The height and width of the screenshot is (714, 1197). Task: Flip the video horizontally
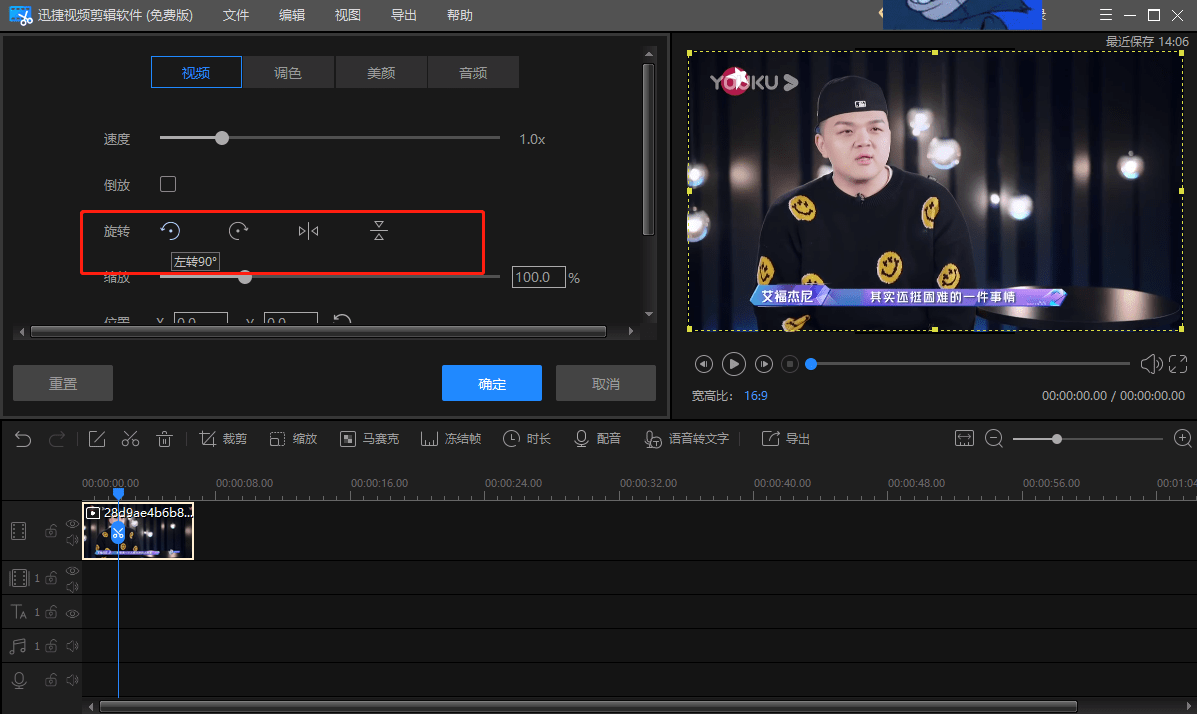(x=308, y=231)
